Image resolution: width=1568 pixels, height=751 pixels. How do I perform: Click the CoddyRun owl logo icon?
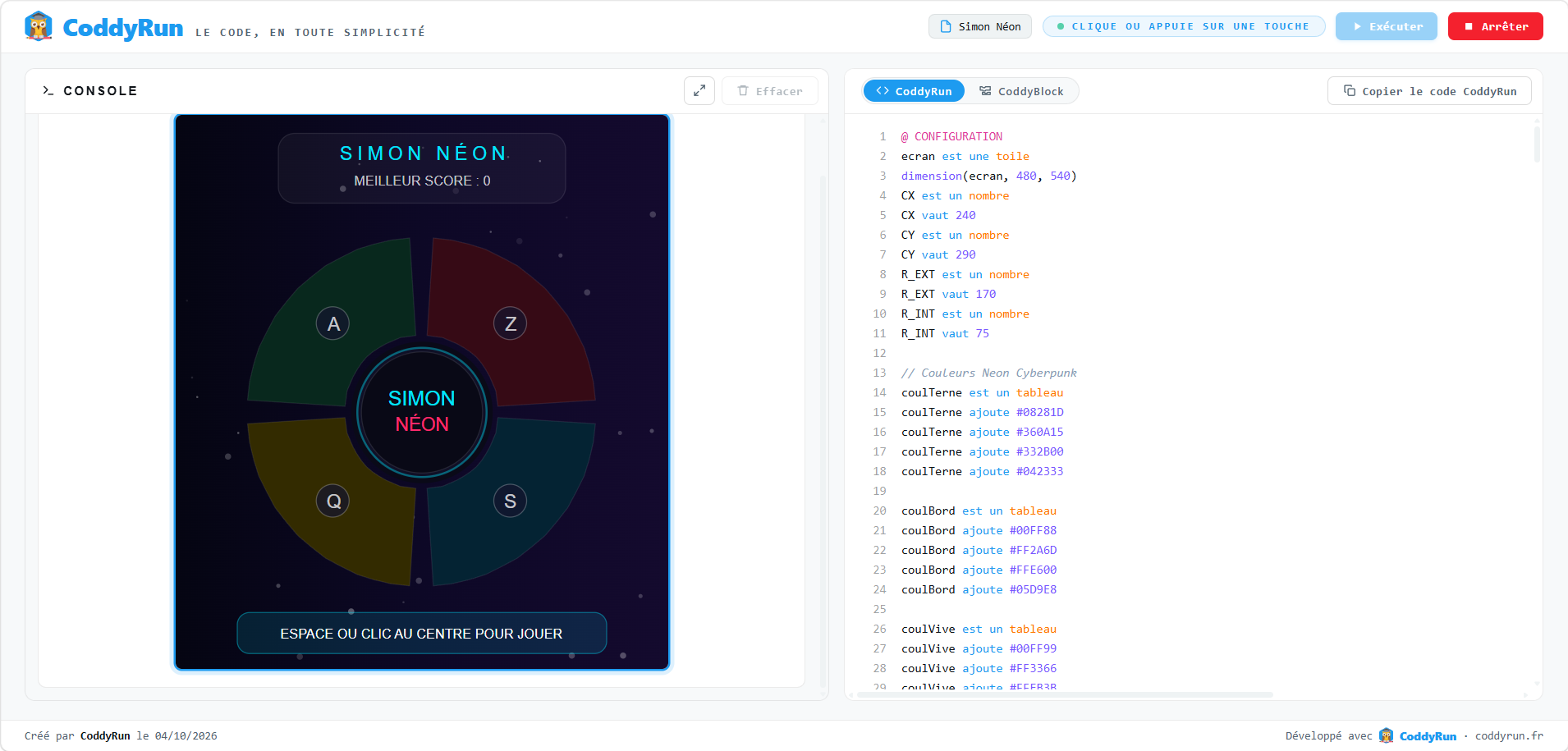pyautogui.click(x=39, y=26)
